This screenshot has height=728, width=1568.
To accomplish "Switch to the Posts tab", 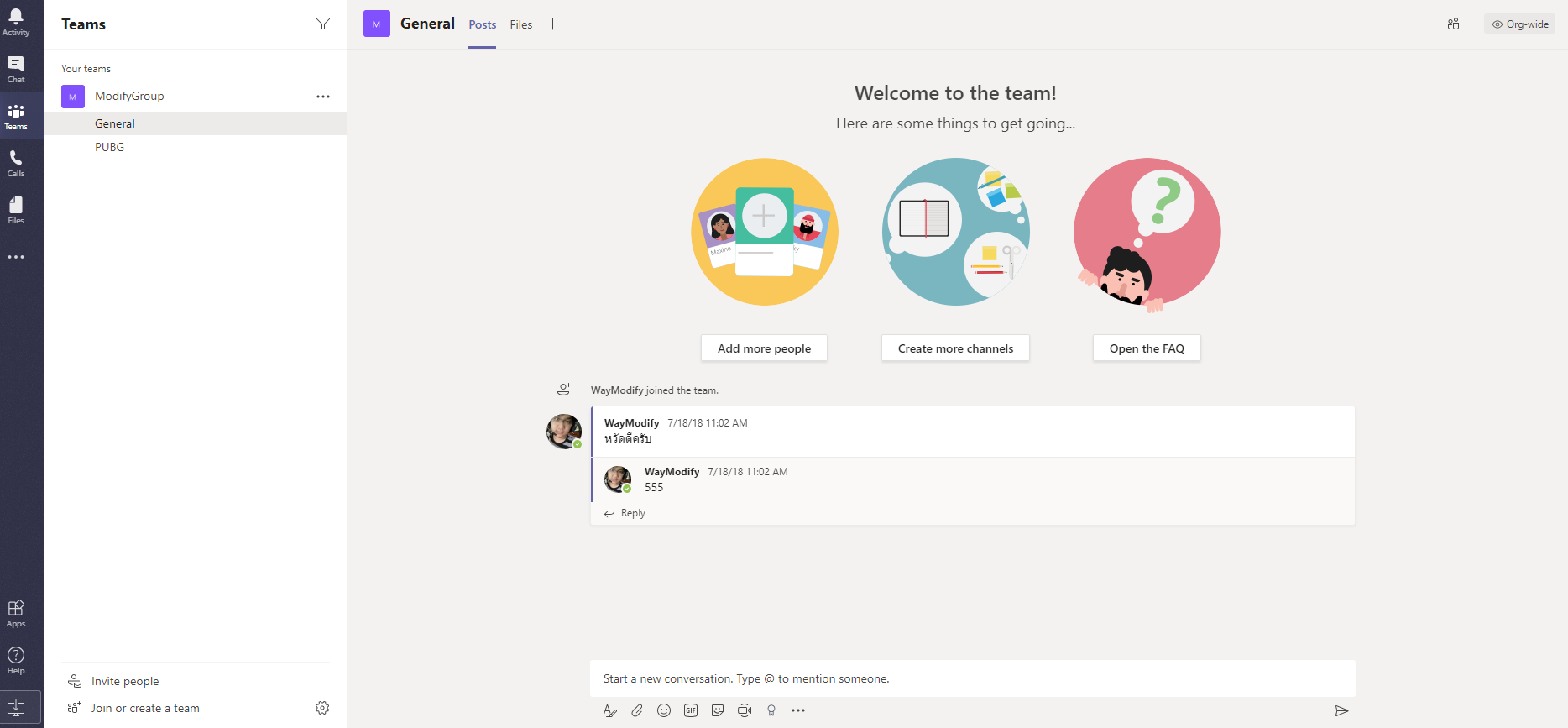I will pyautogui.click(x=483, y=24).
